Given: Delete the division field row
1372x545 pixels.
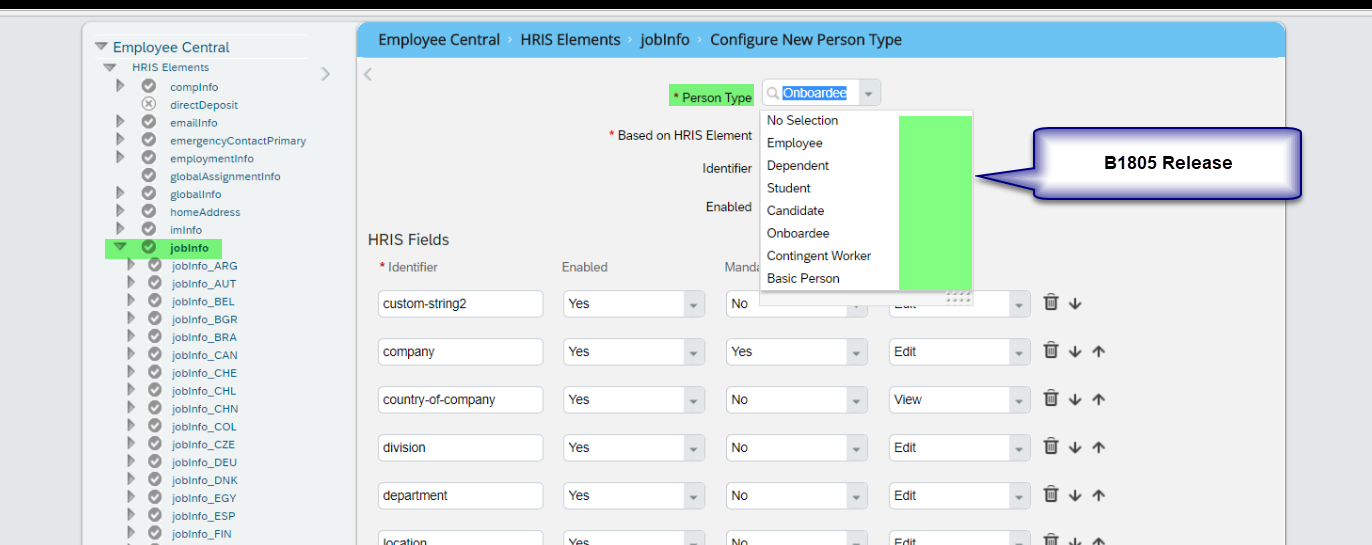Looking at the screenshot, I should tap(1051, 447).
